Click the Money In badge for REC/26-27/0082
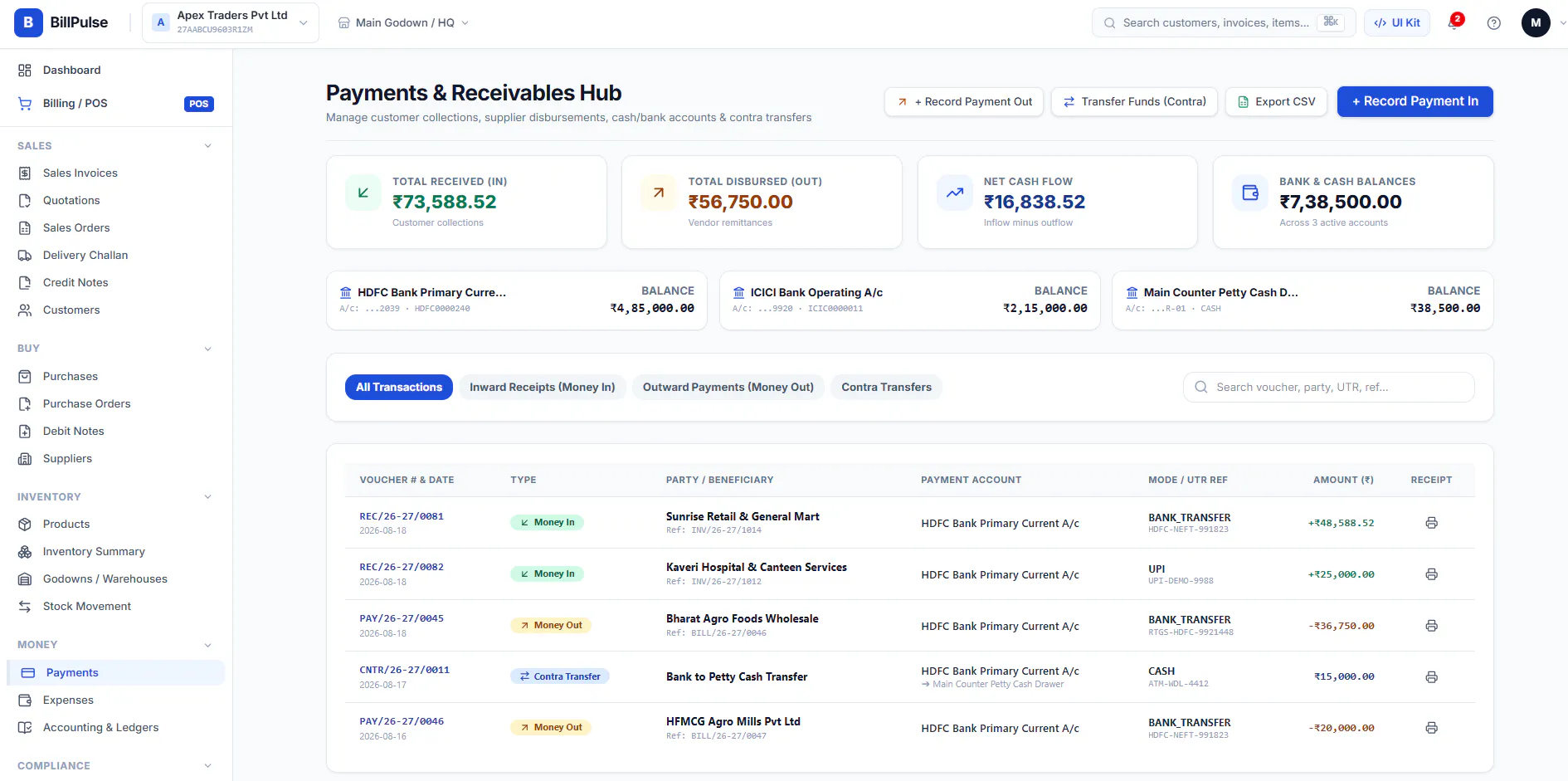Viewport: 1568px width, 781px height. 547,574
